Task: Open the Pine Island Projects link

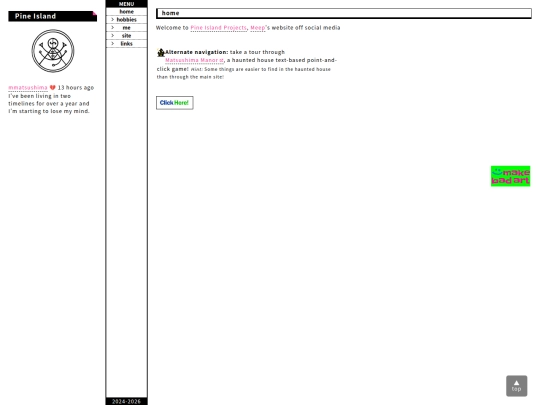Action: [218, 28]
